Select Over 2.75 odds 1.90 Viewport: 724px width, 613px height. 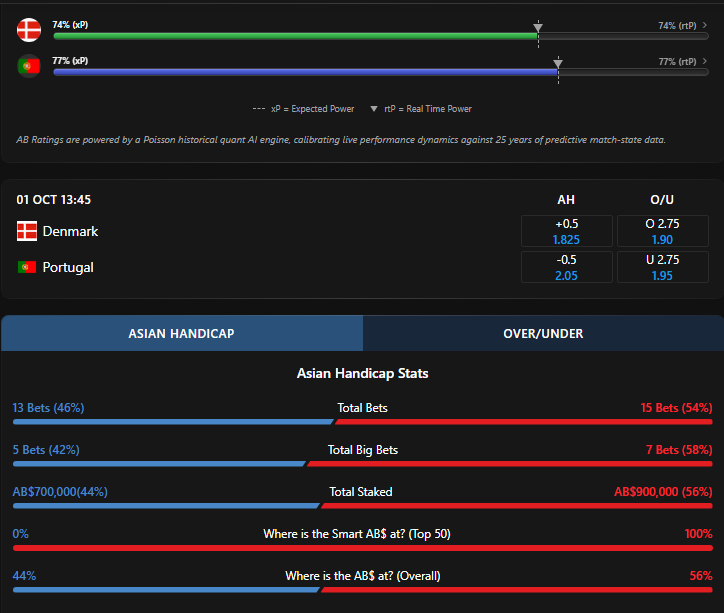pyautogui.click(x=663, y=231)
